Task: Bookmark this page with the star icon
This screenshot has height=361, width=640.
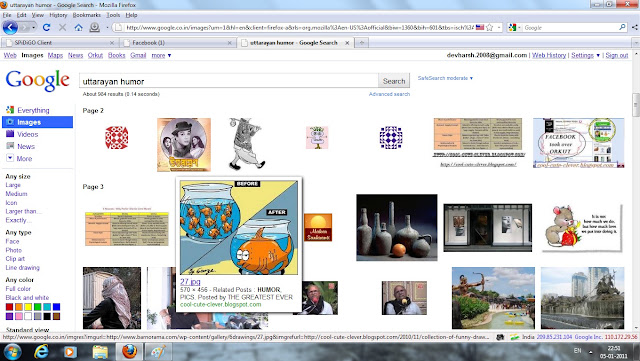Action: (490, 27)
